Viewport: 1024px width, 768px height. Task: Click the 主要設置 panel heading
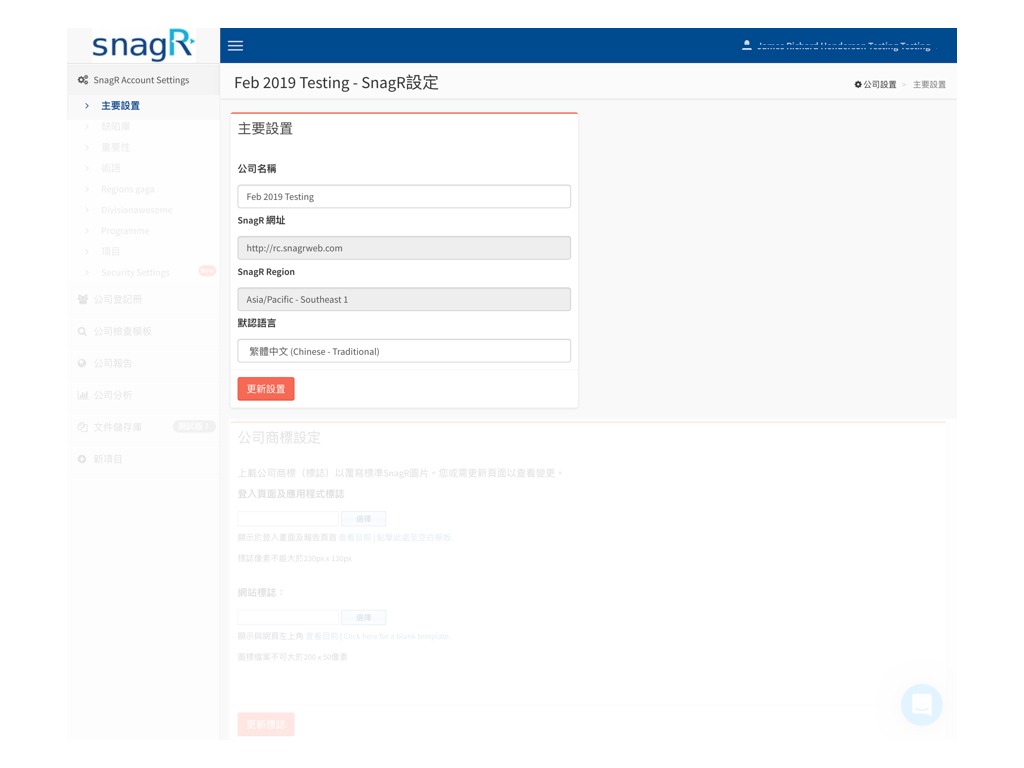265,129
